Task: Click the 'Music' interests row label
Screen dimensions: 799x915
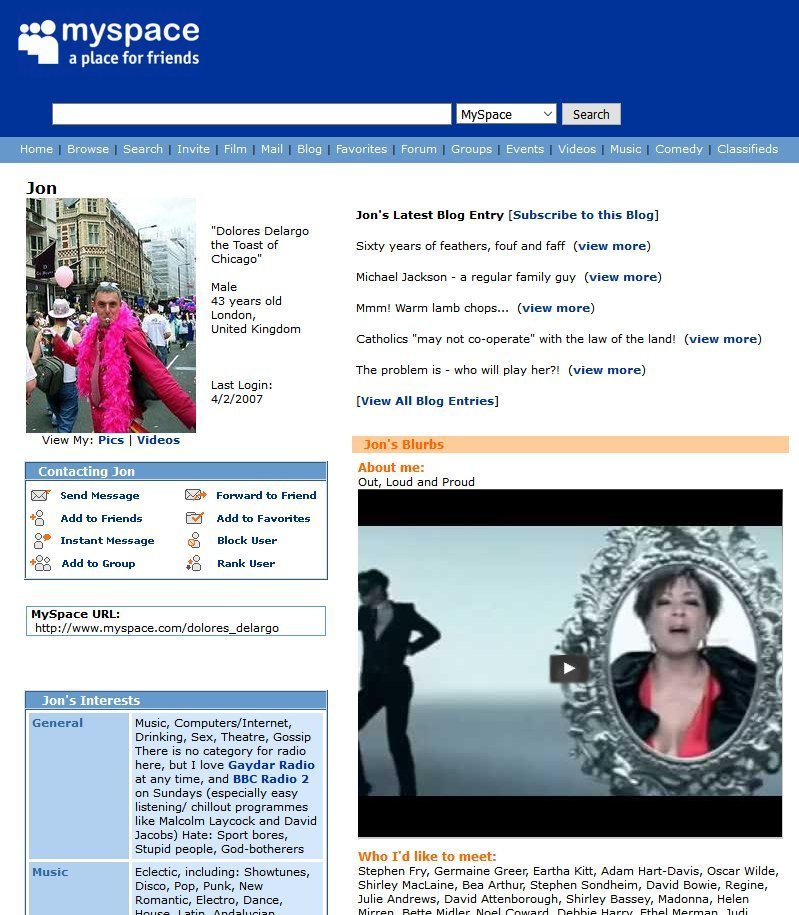Action: point(50,872)
